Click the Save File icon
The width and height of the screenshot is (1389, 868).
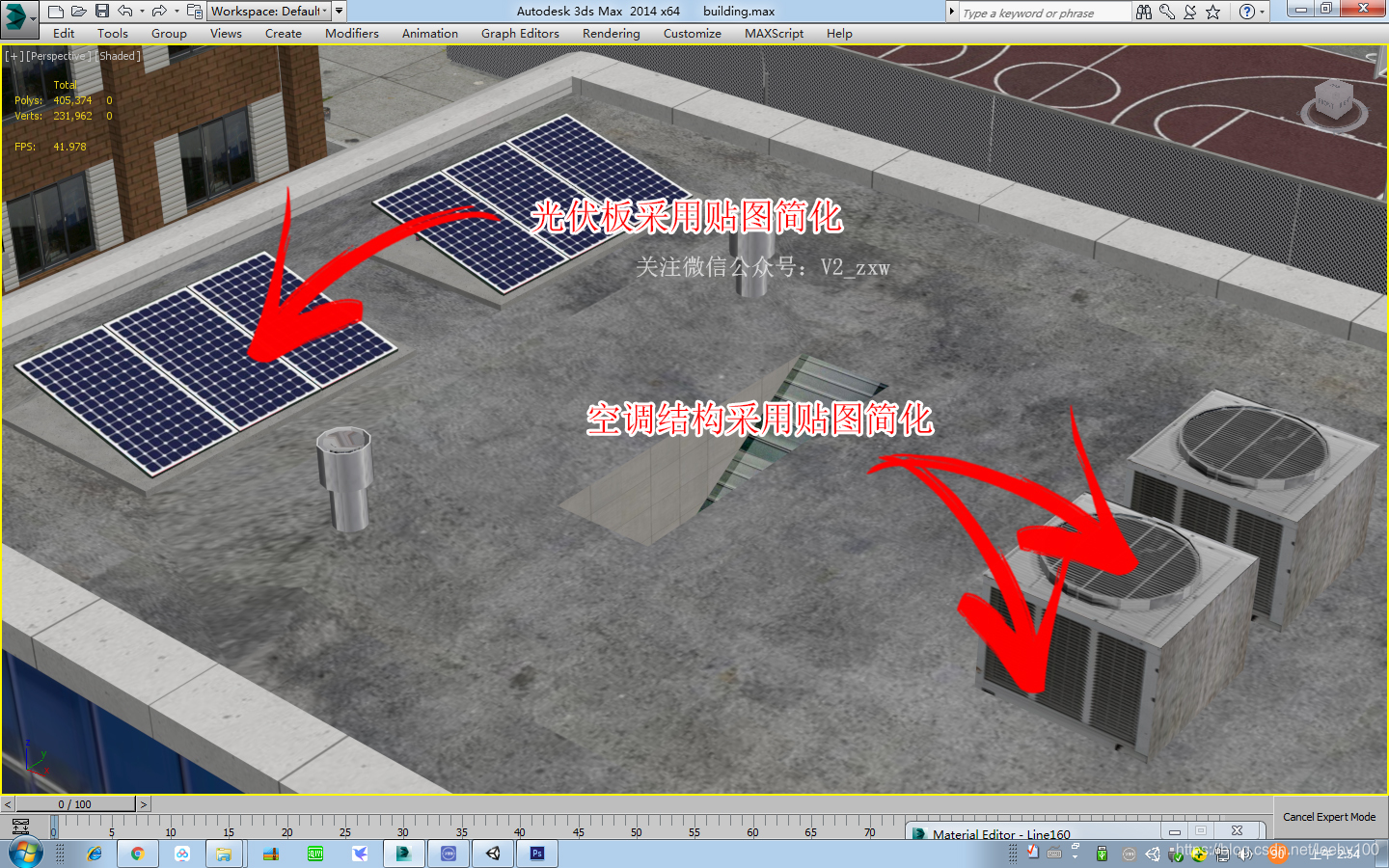click(102, 11)
